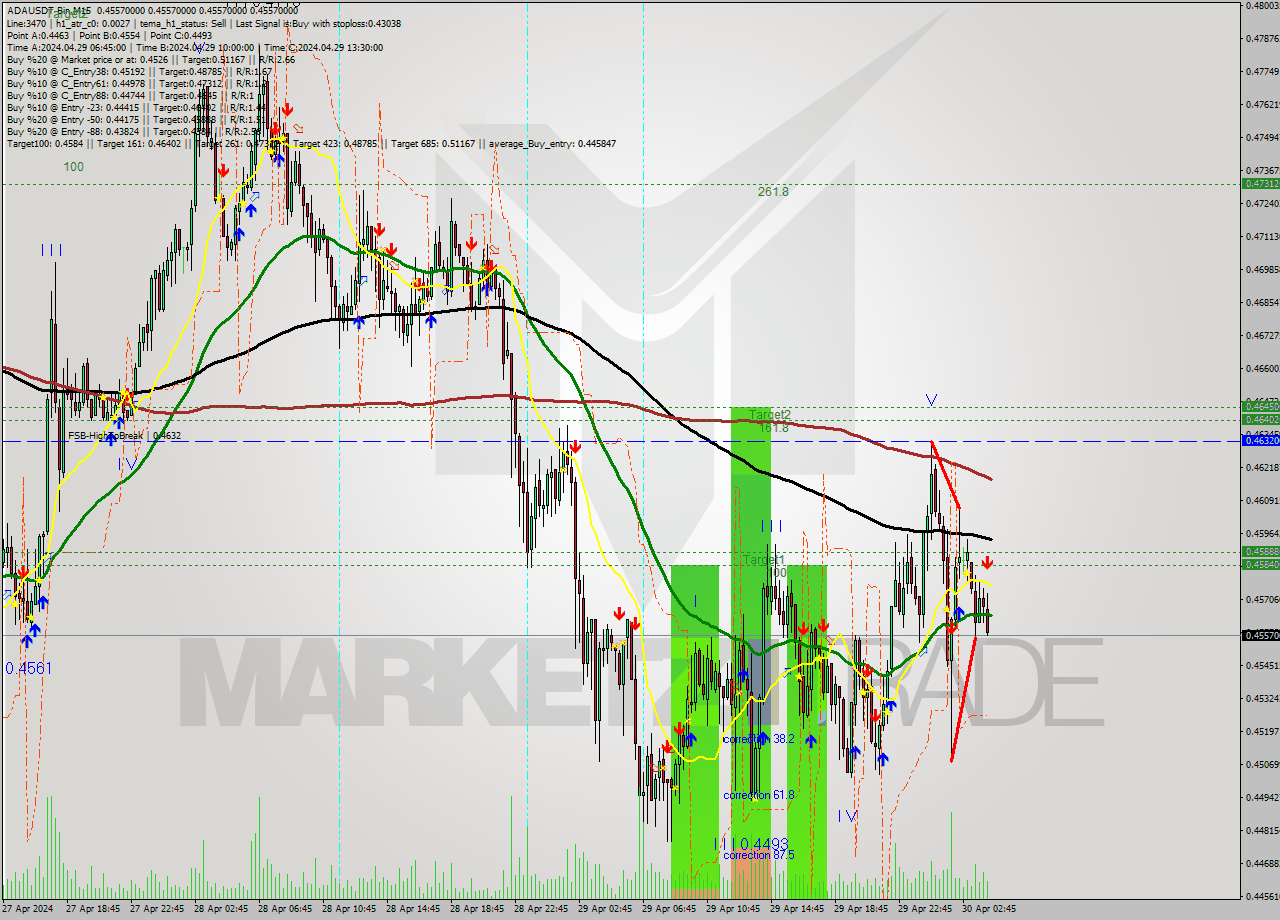Image resolution: width=1280 pixels, height=920 pixels.
Task: Click the '28 Apr 14:45' time axis label
Action: pos(411,909)
